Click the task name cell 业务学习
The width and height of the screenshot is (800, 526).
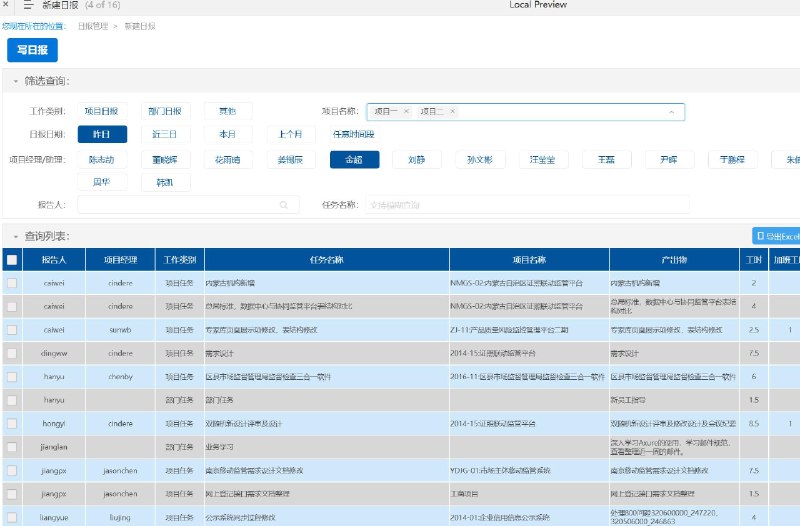point(327,447)
